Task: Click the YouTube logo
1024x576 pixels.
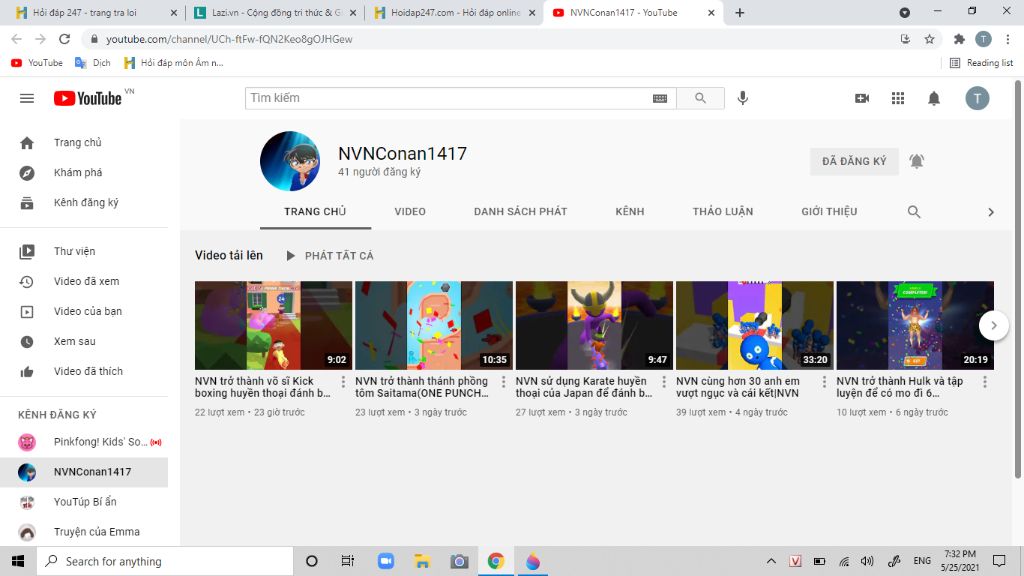Action: [88, 99]
